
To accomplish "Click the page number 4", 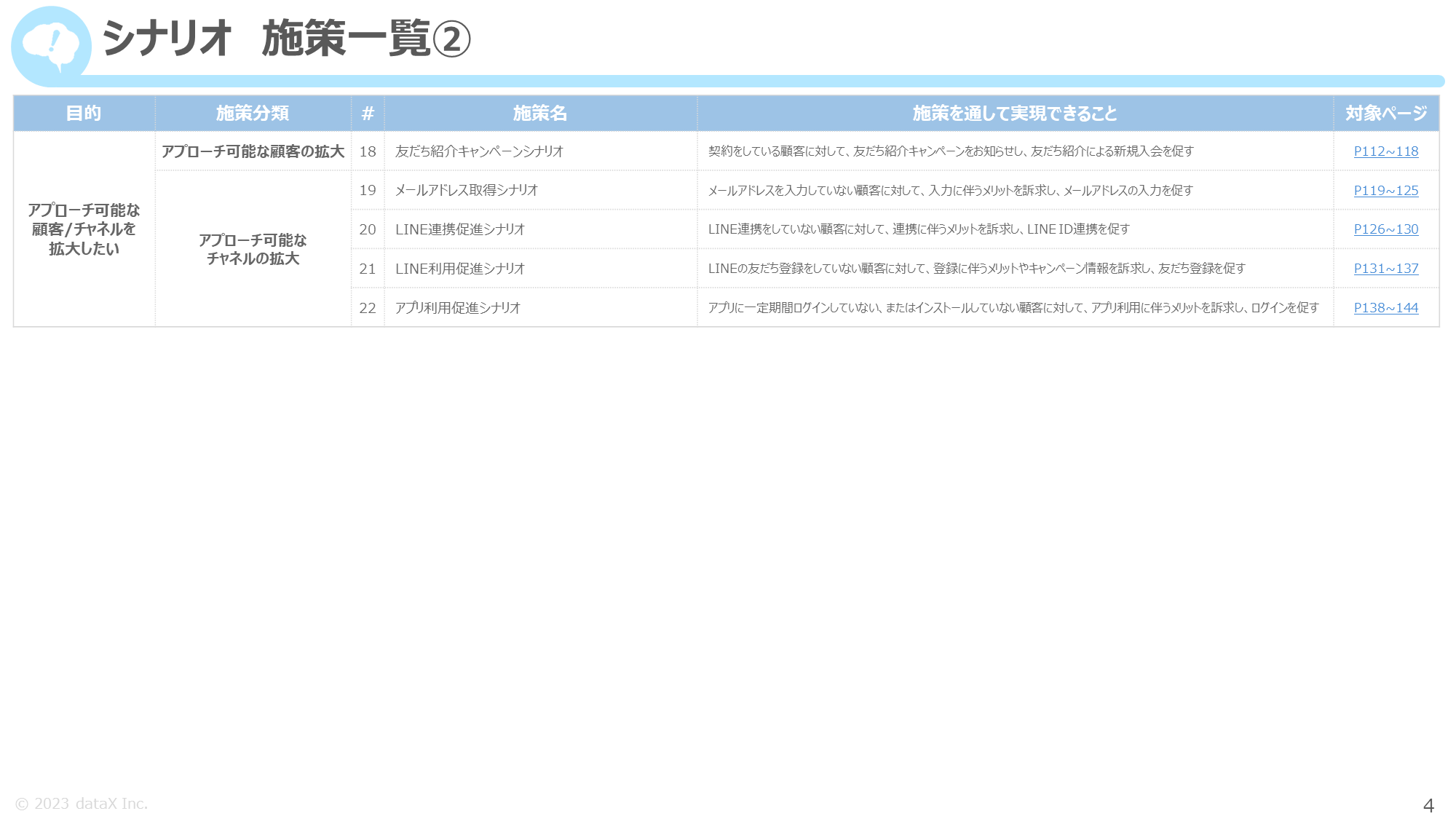I will point(1428,806).
